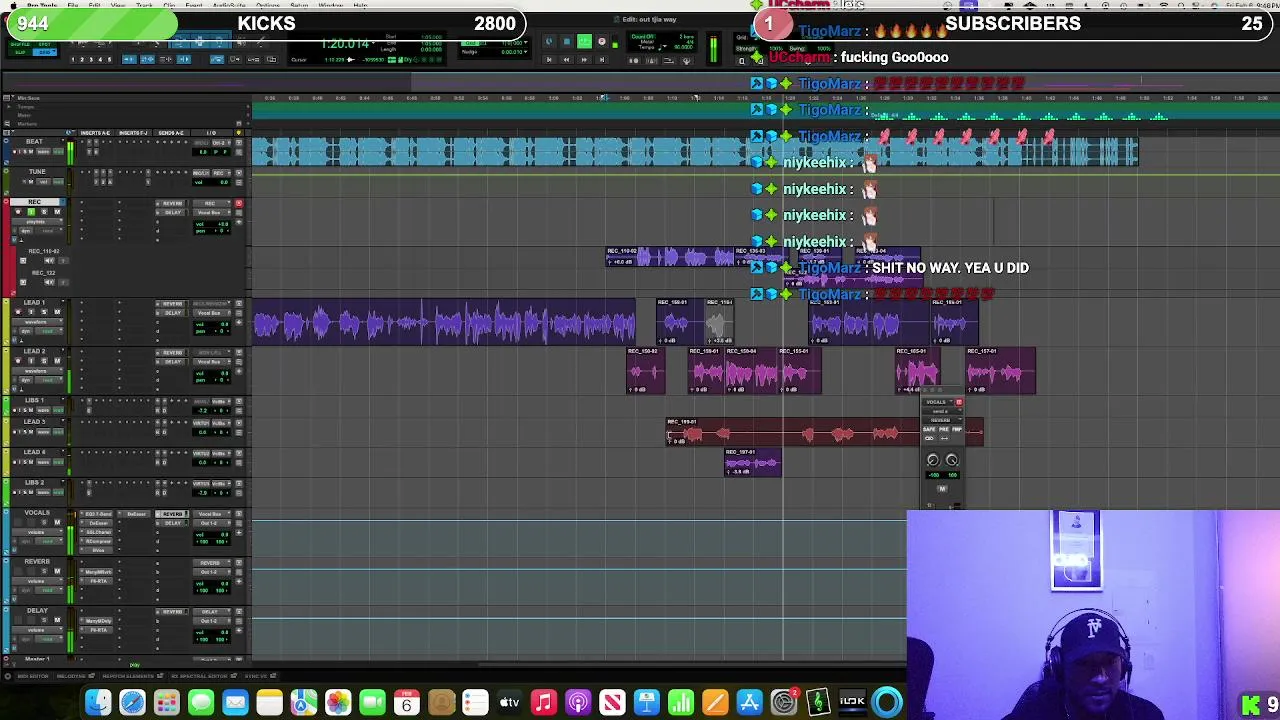Open Photos from the Dock
Viewport: 1280px width, 720px height.
point(338,703)
